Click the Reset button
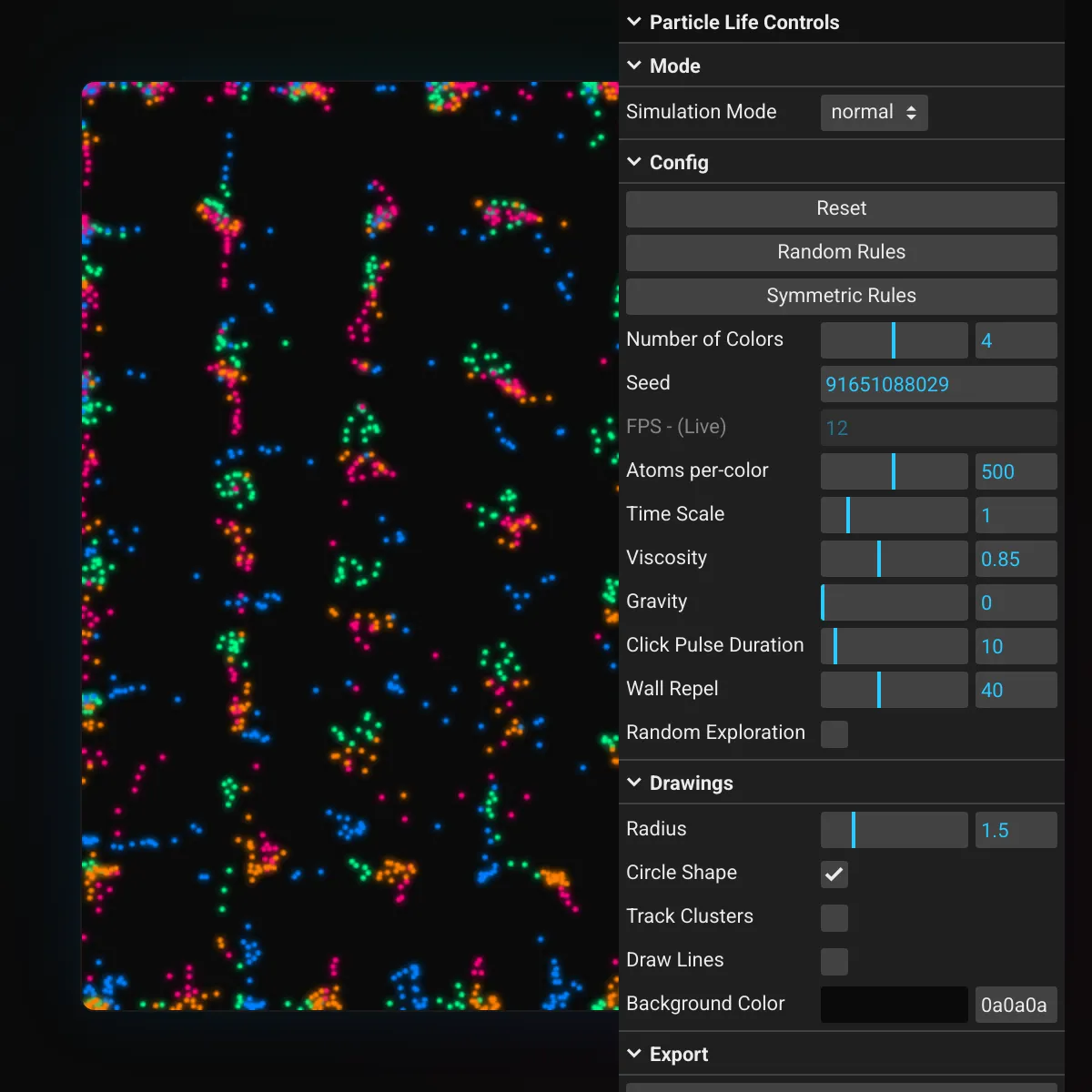Viewport: 1092px width, 1092px height. pos(841,208)
